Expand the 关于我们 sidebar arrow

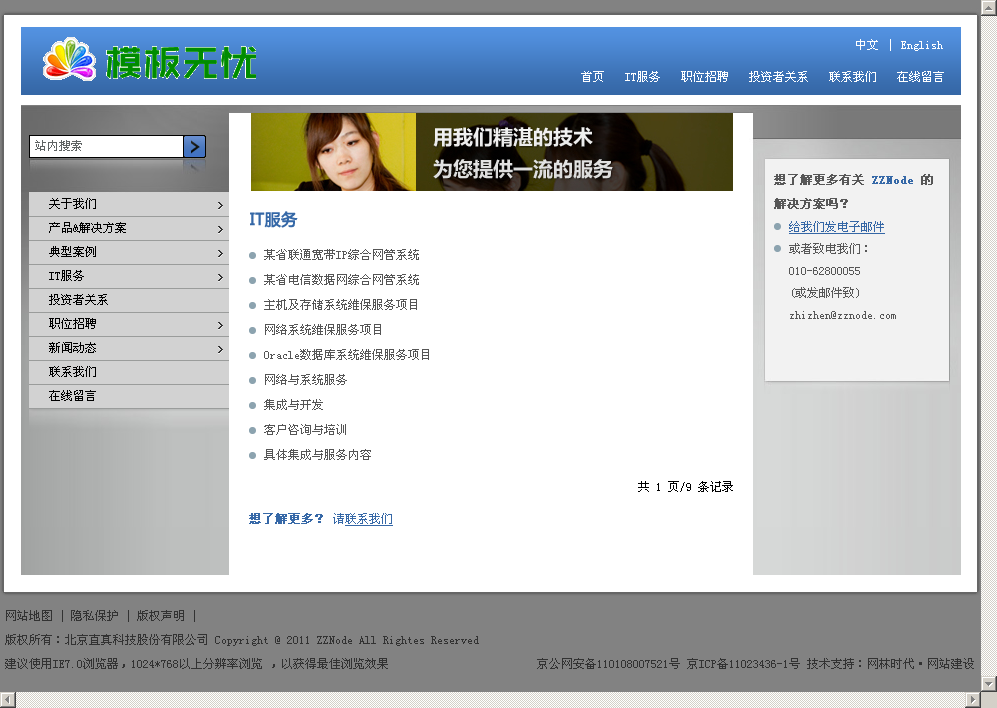coord(220,204)
